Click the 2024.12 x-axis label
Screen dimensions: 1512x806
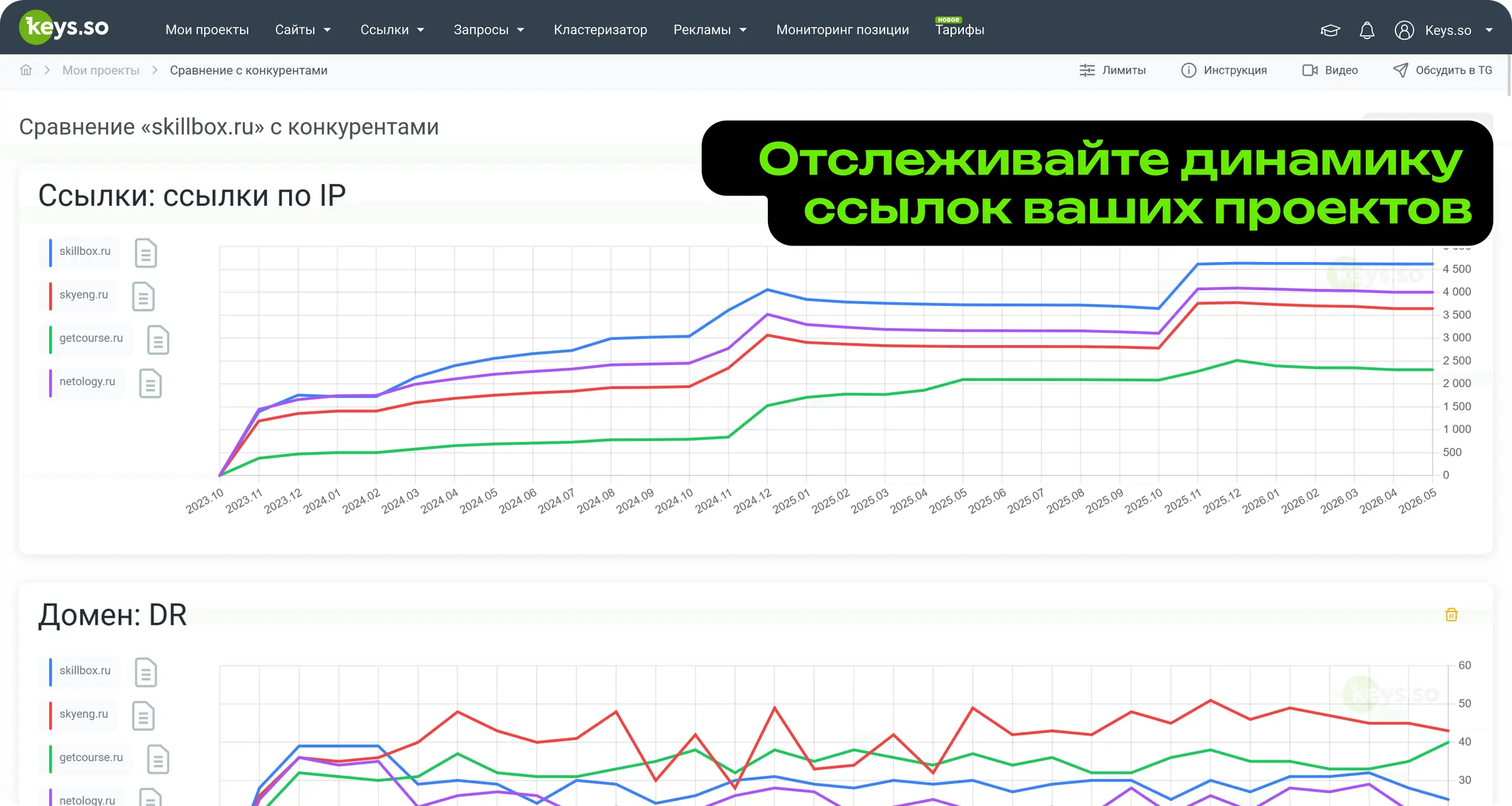pyautogui.click(x=752, y=501)
